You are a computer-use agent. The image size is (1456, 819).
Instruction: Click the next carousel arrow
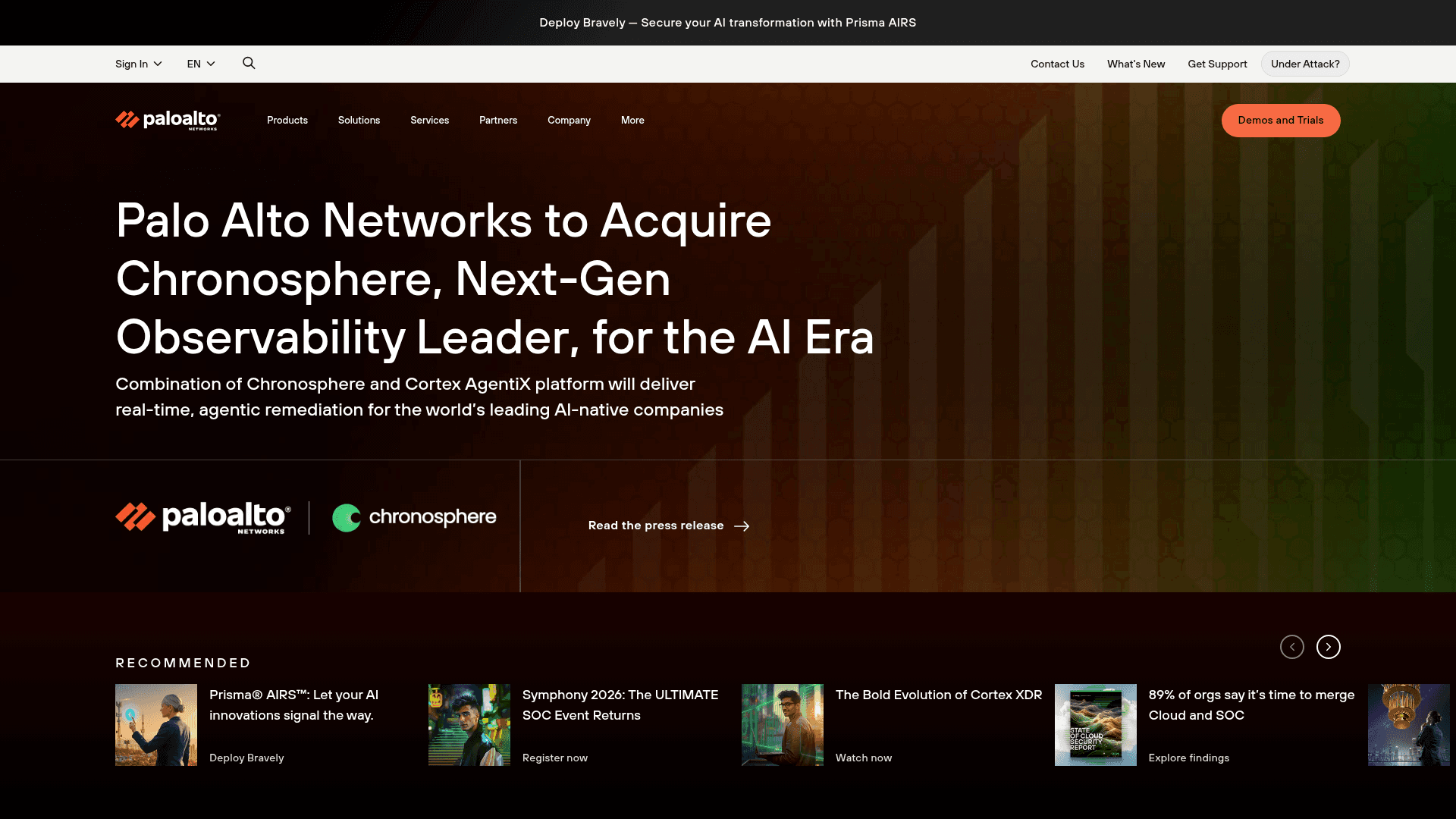pyautogui.click(x=1328, y=647)
